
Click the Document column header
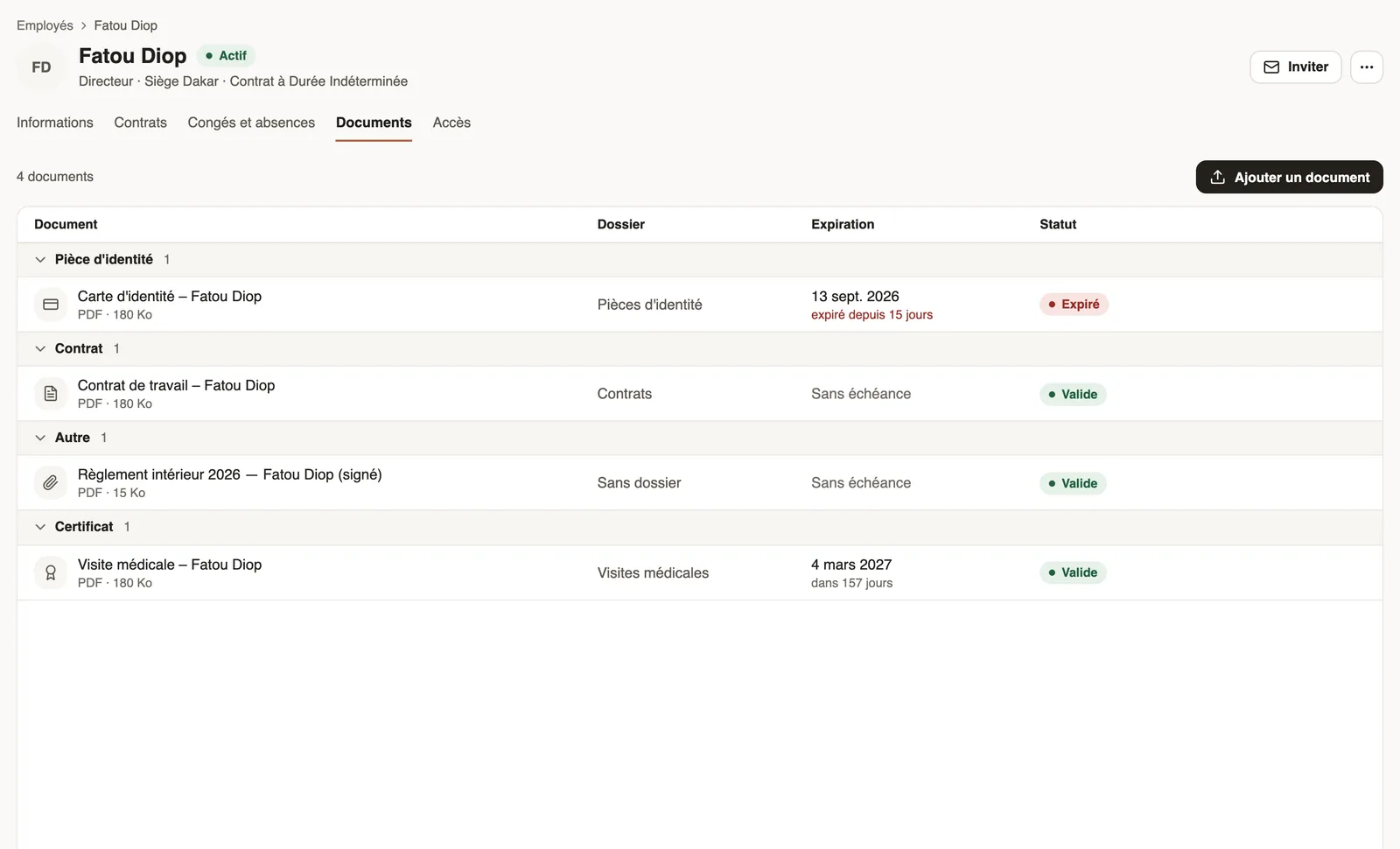click(66, 225)
